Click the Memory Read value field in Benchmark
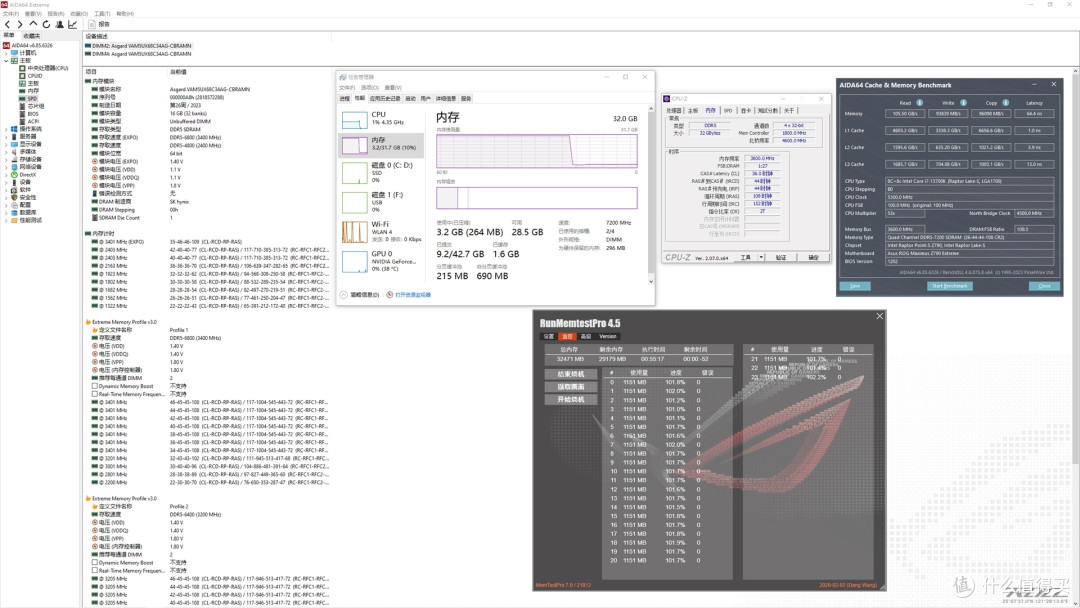Image resolution: width=1080 pixels, height=608 pixels. [x=905, y=114]
